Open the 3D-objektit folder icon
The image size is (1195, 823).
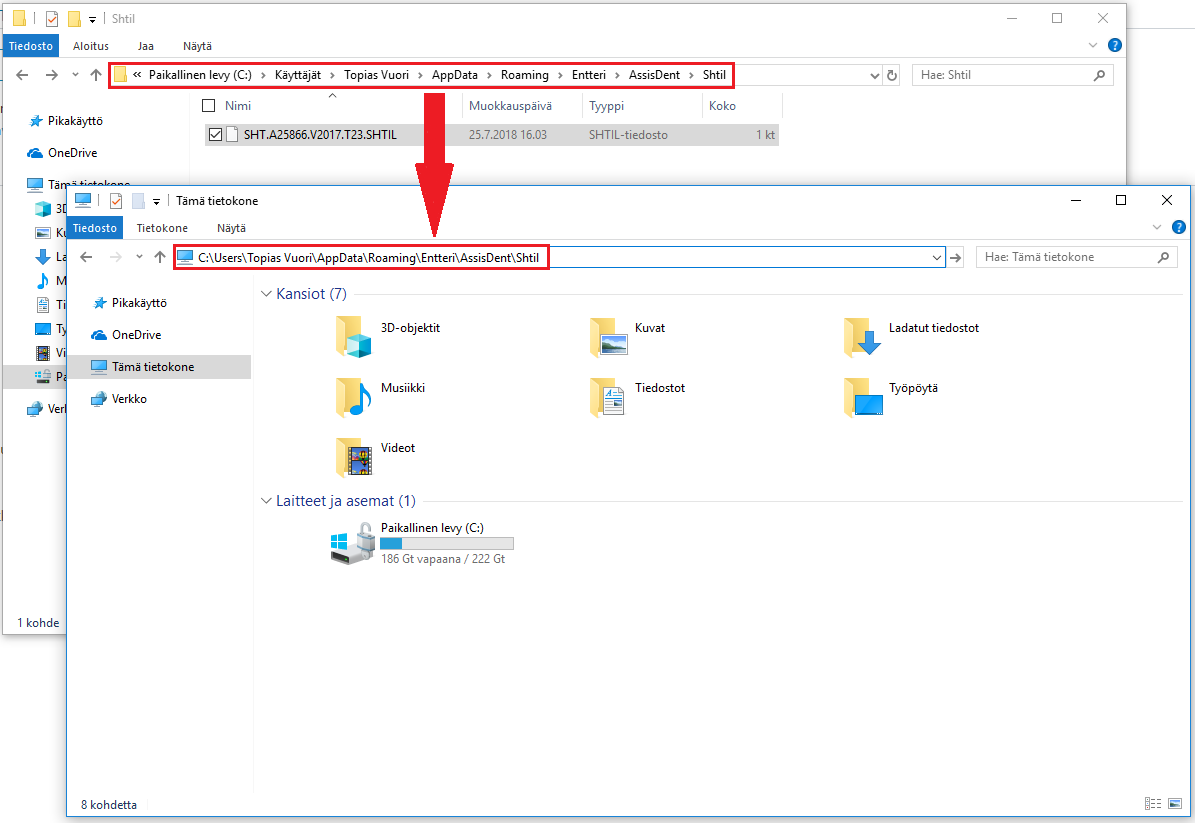click(354, 338)
